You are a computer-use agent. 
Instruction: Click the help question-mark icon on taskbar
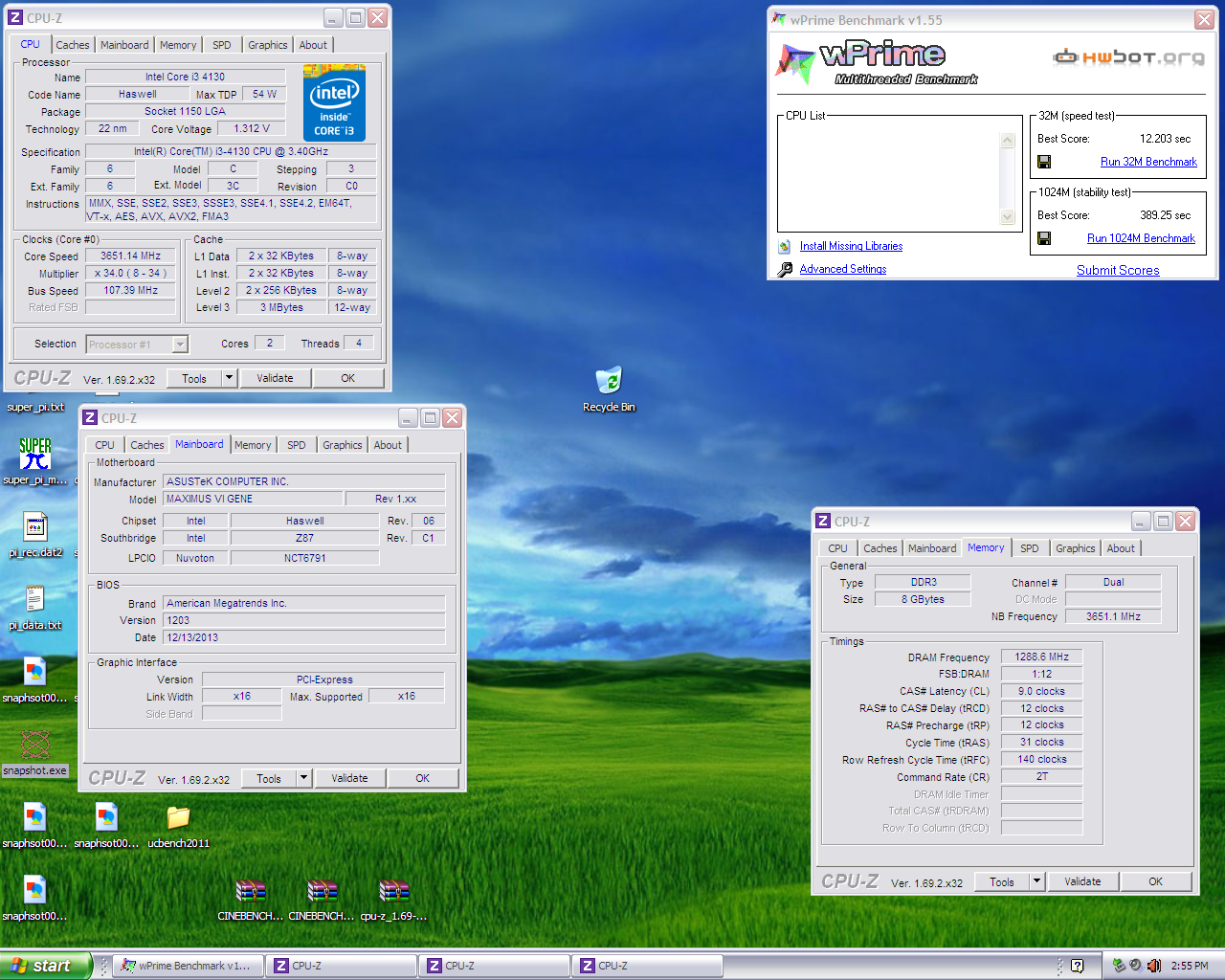coord(1077,966)
